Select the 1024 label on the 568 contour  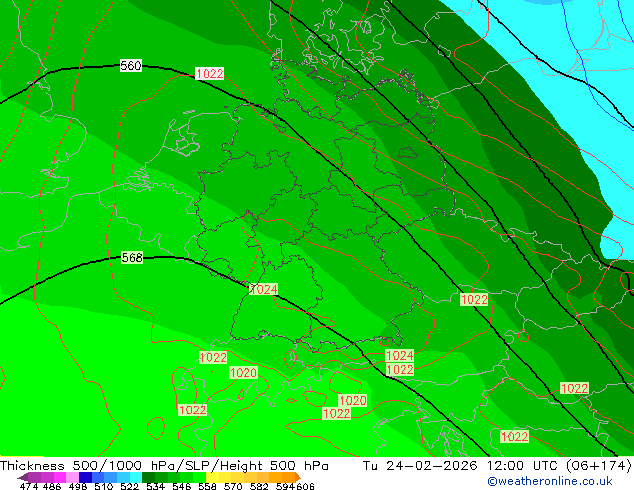tap(263, 289)
